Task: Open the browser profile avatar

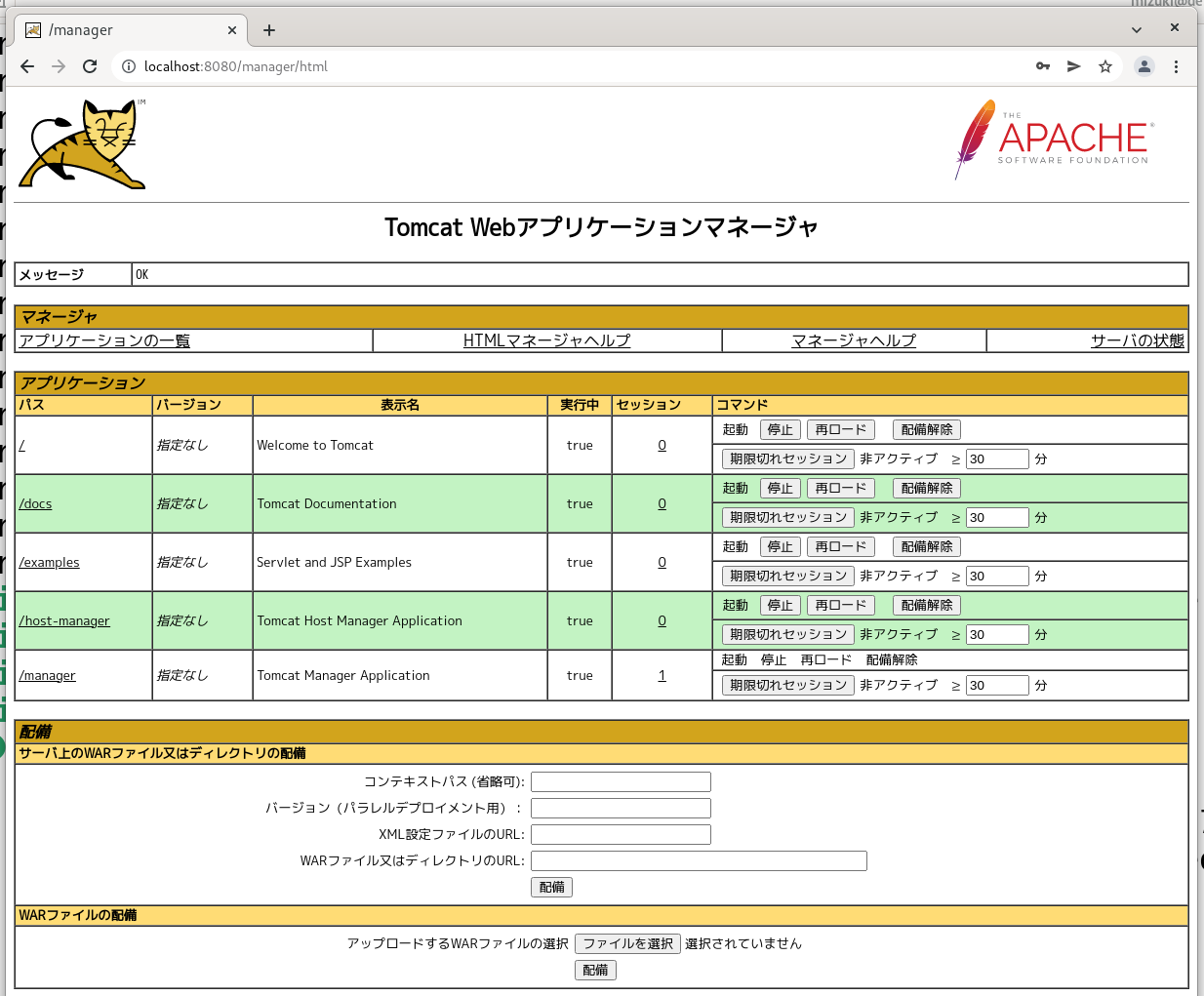Action: pos(1144,66)
